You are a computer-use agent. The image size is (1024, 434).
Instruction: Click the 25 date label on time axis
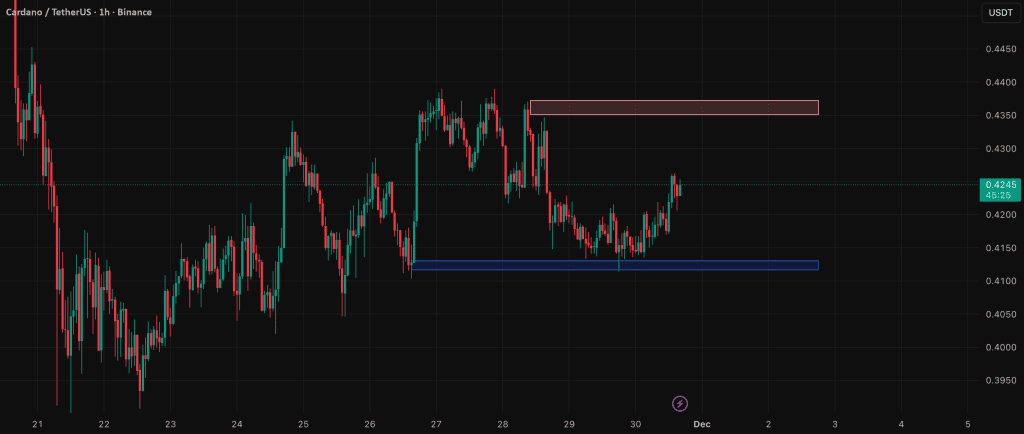coord(303,424)
